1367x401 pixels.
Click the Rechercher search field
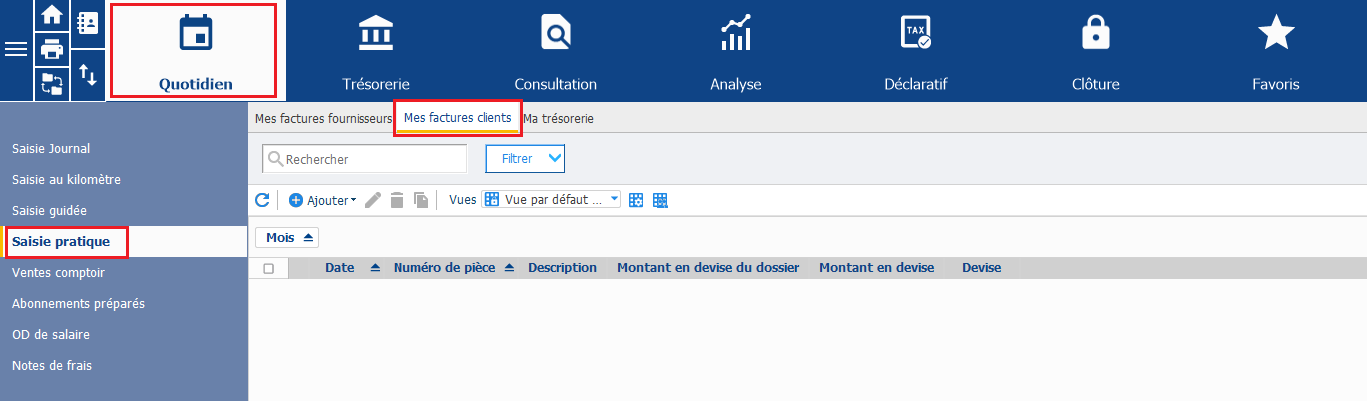pyautogui.click(x=364, y=158)
